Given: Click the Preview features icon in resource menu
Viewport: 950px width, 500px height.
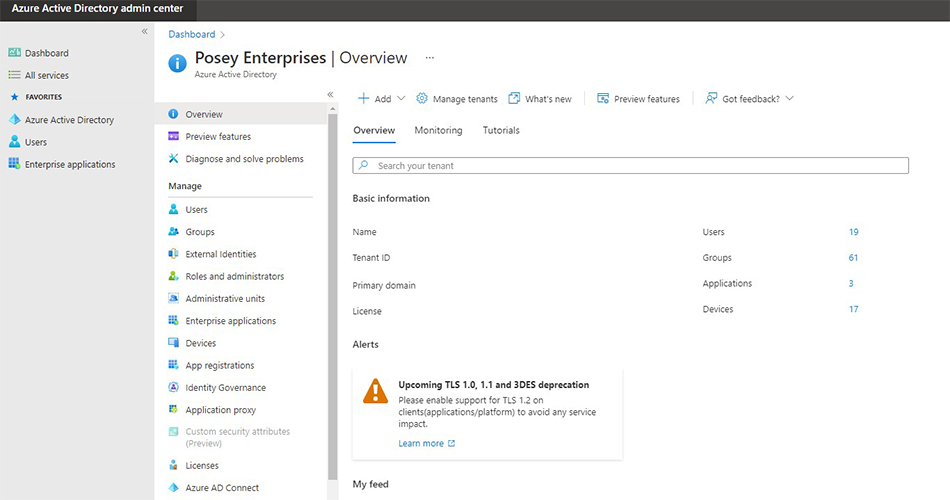Looking at the screenshot, I should 173,136.
